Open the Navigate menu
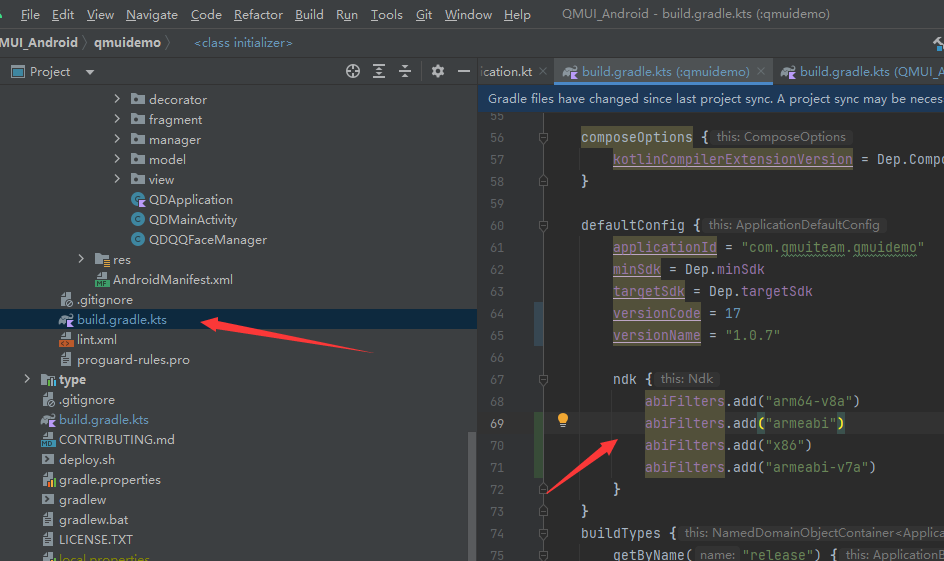944x561 pixels. pyautogui.click(x=152, y=14)
